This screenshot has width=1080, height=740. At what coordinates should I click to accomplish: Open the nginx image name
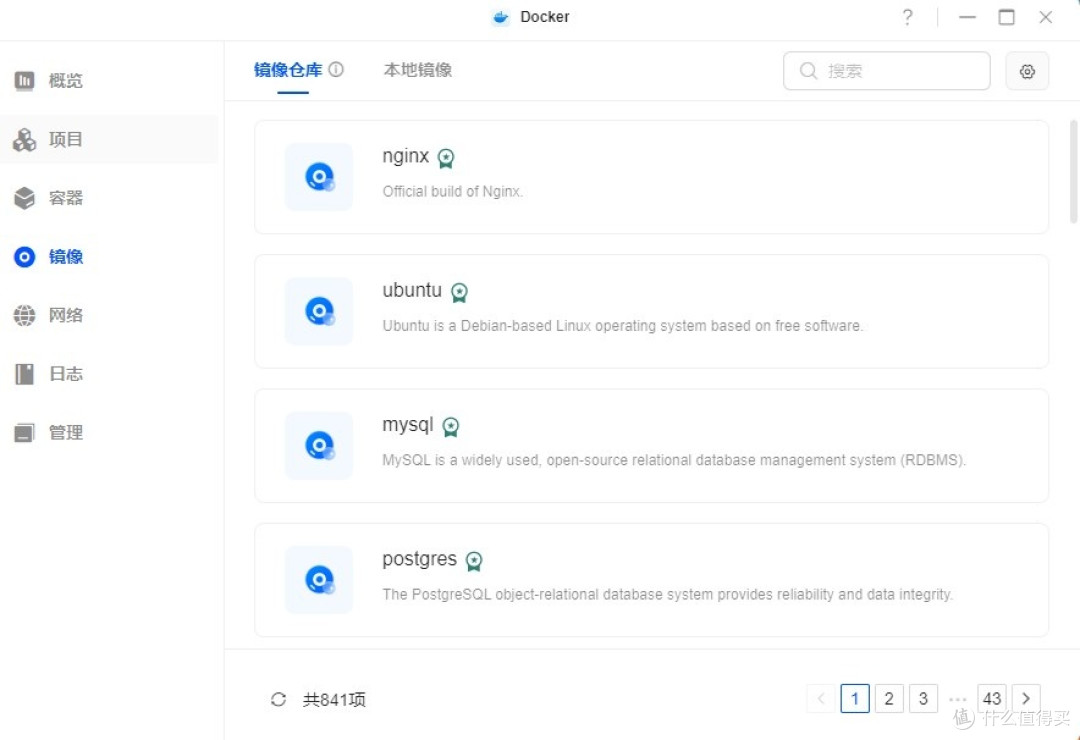[406, 156]
